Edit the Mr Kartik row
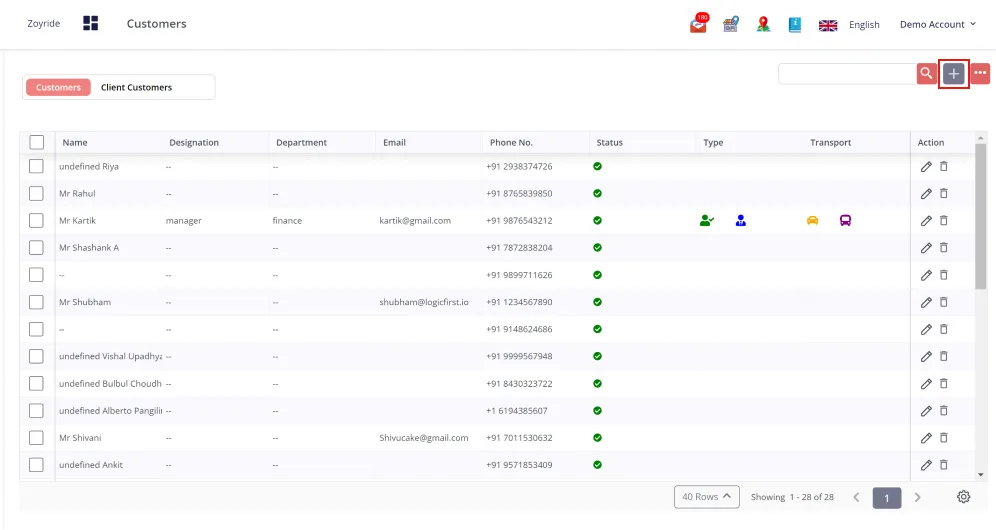The width and height of the screenshot is (996, 530). [926, 221]
